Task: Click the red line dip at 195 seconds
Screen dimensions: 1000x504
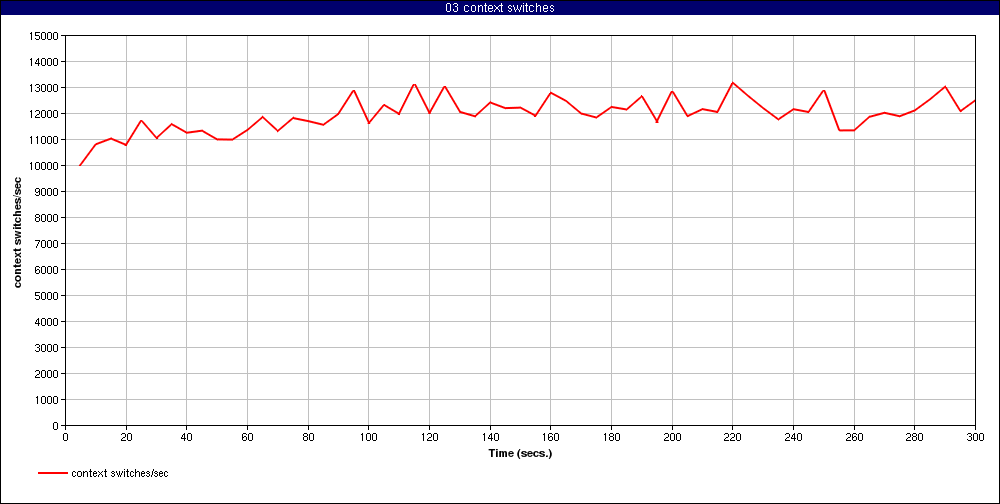Action: [657, 121]
